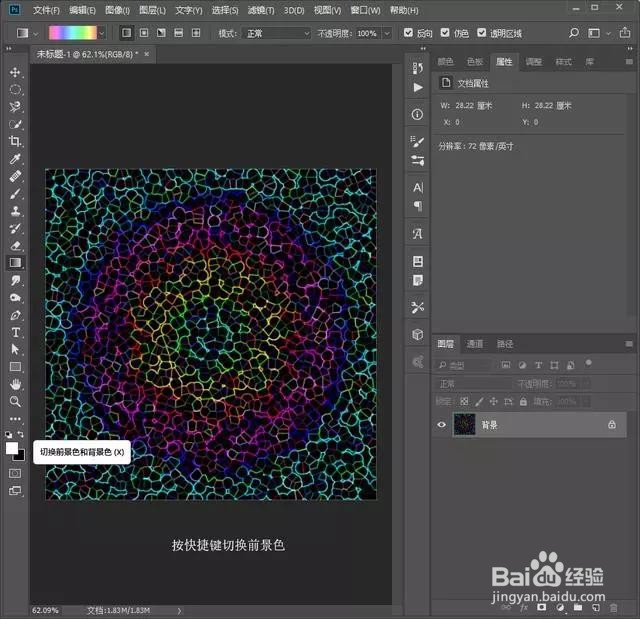Select the Move tool
This screenshot has width=640, height=619.
[15, 72]
